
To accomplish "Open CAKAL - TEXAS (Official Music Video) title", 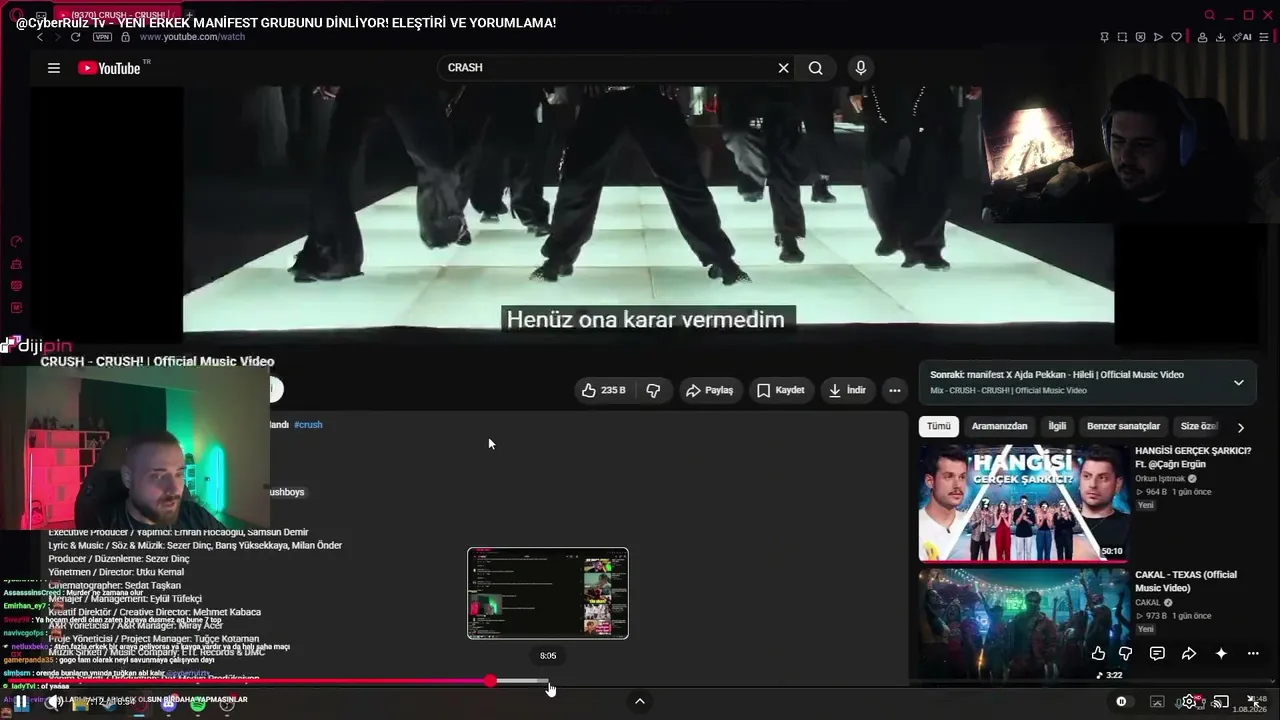I will click(x=1186, y=581).
